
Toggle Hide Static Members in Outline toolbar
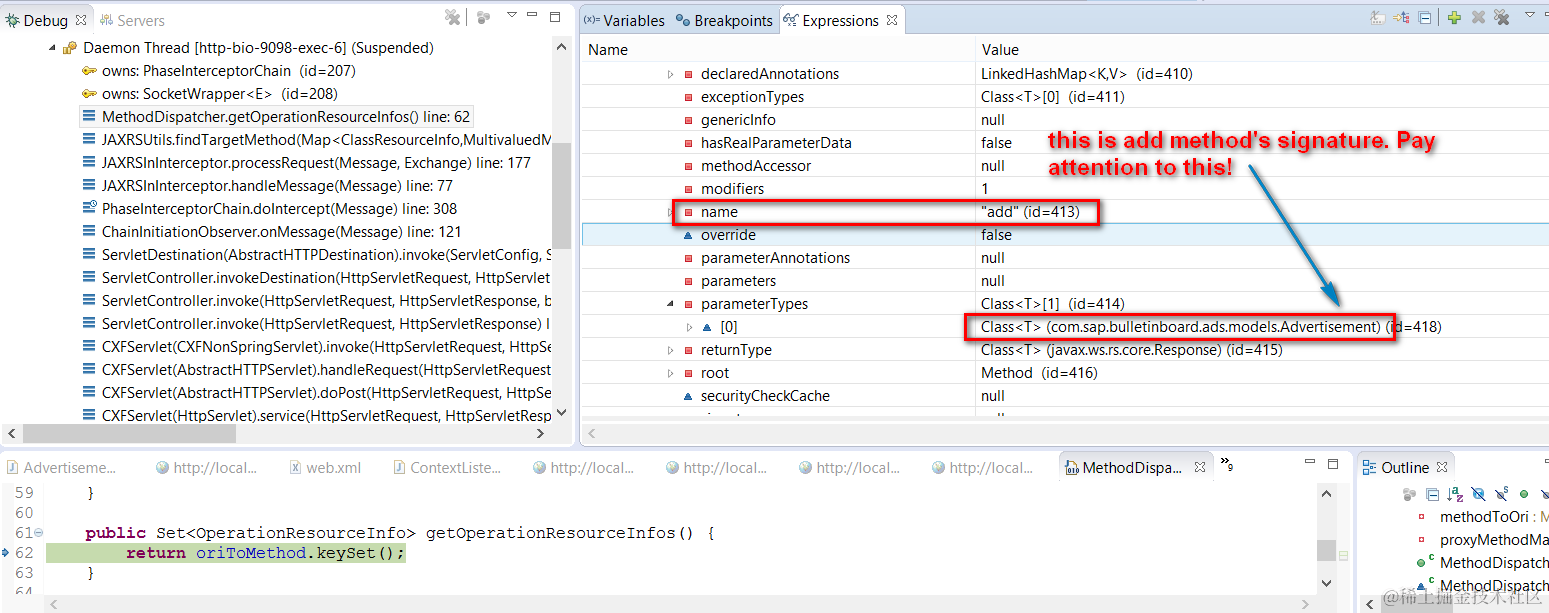[x=1501, y=494]
